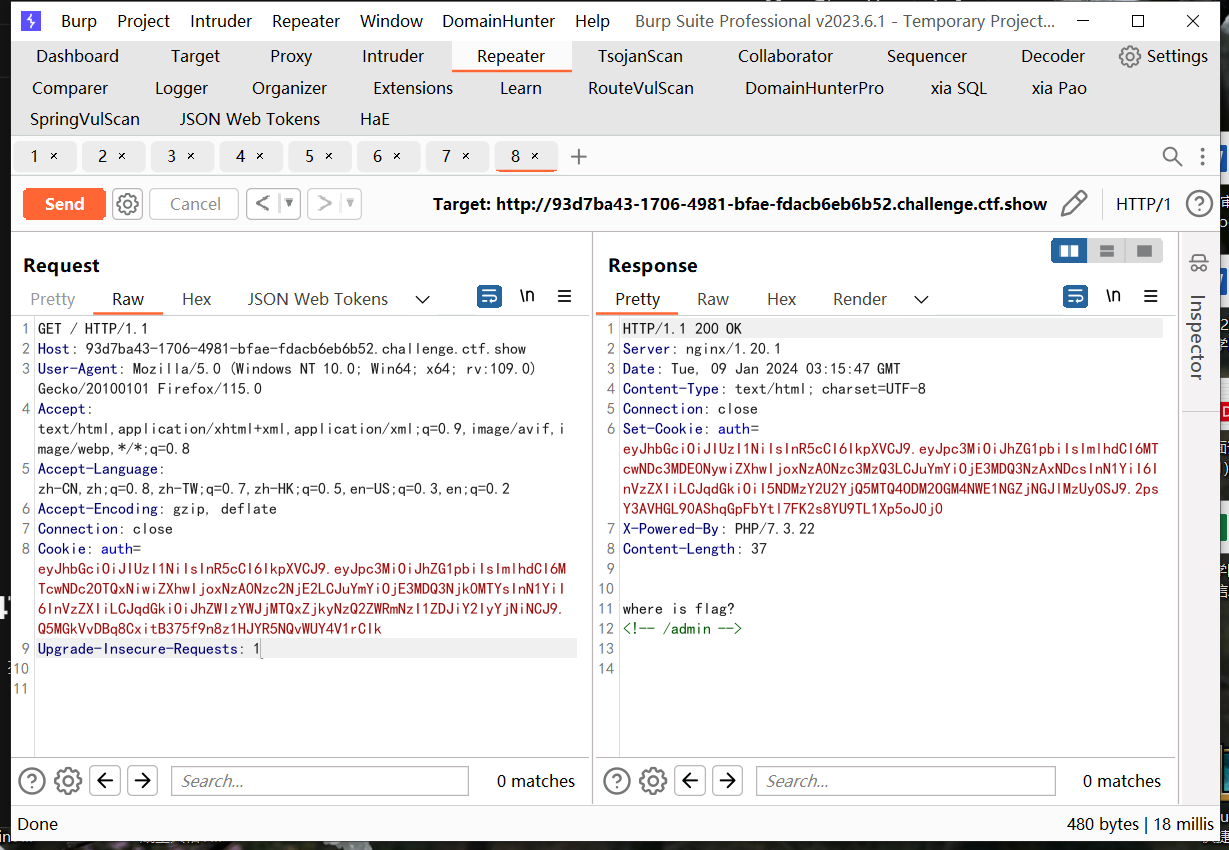The image size is (1229, 850).
Task: Open Settings with gear icon
Action: [x=1163, y=56]
